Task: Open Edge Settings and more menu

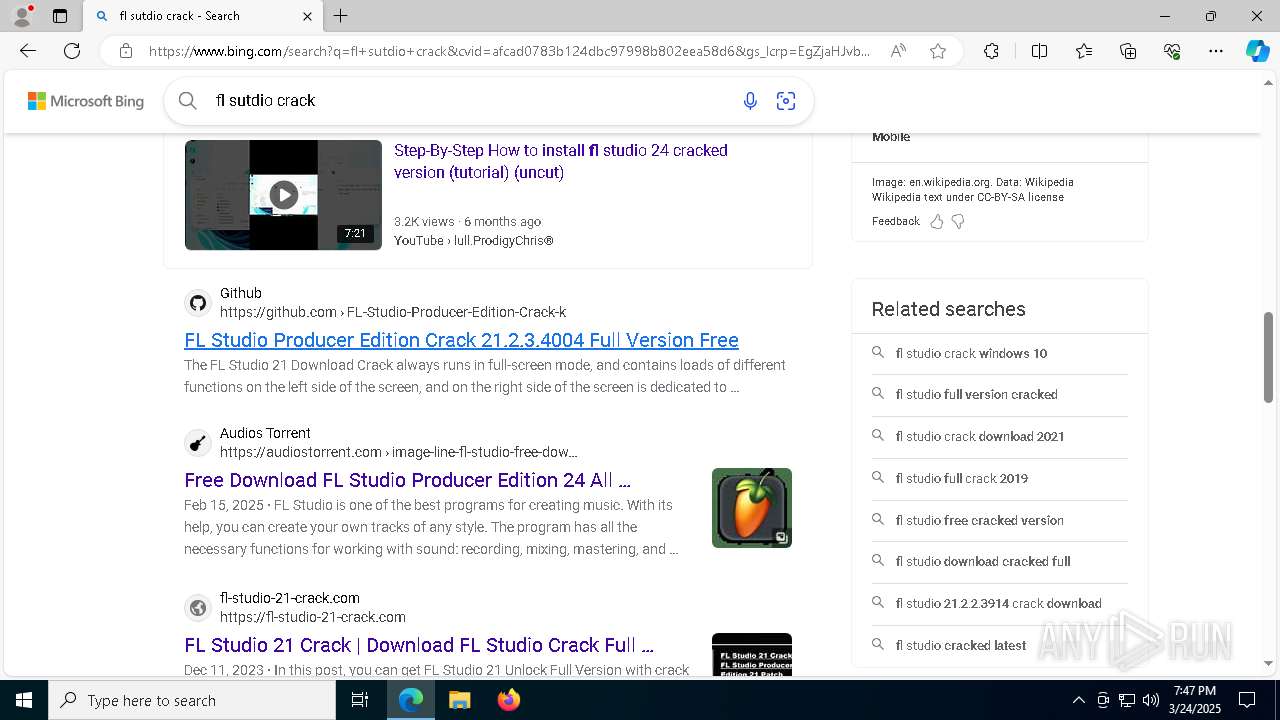Action: [x=1216, y=51]
